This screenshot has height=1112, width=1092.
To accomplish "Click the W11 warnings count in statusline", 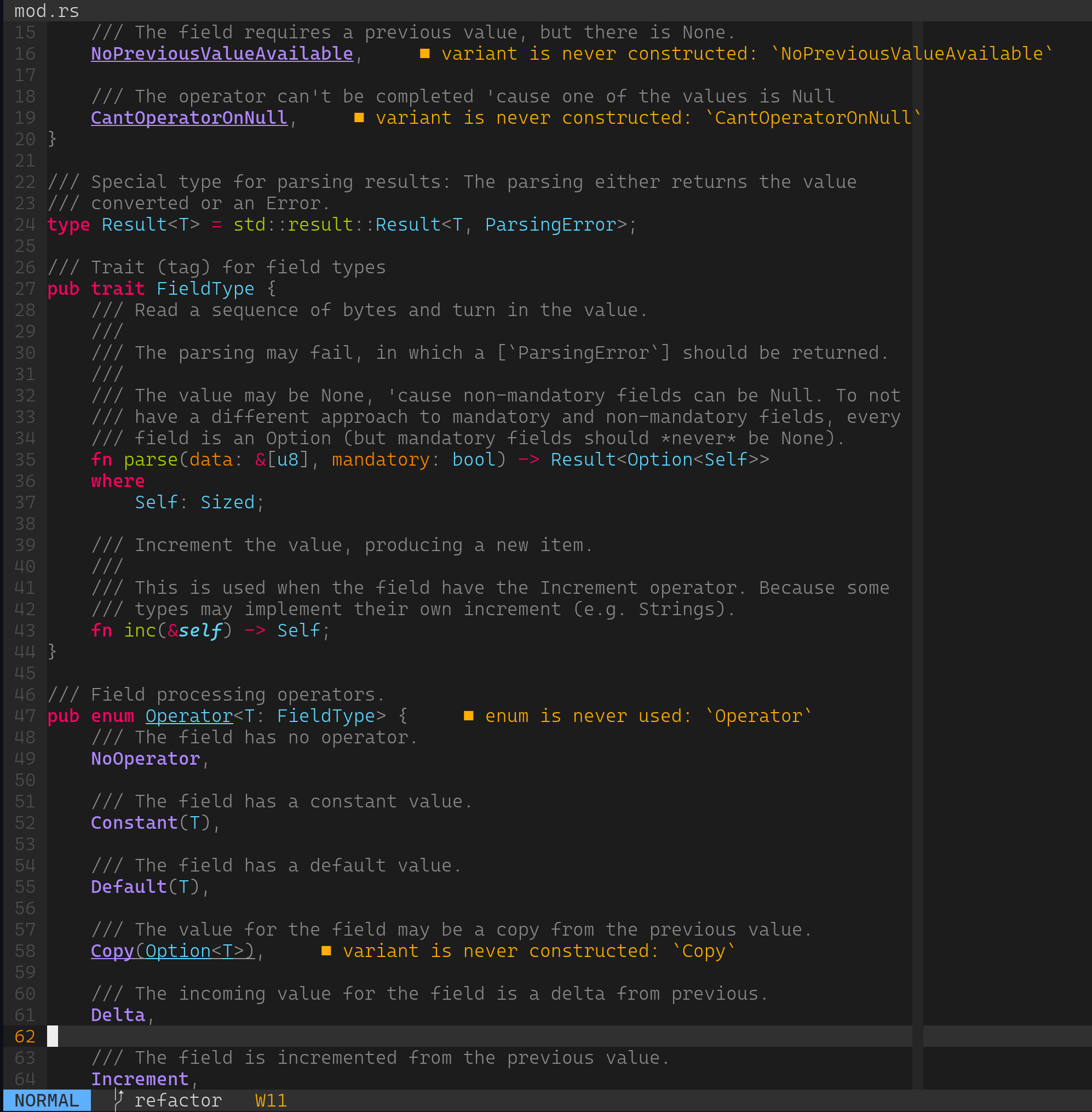I will tap(271, 1100).
